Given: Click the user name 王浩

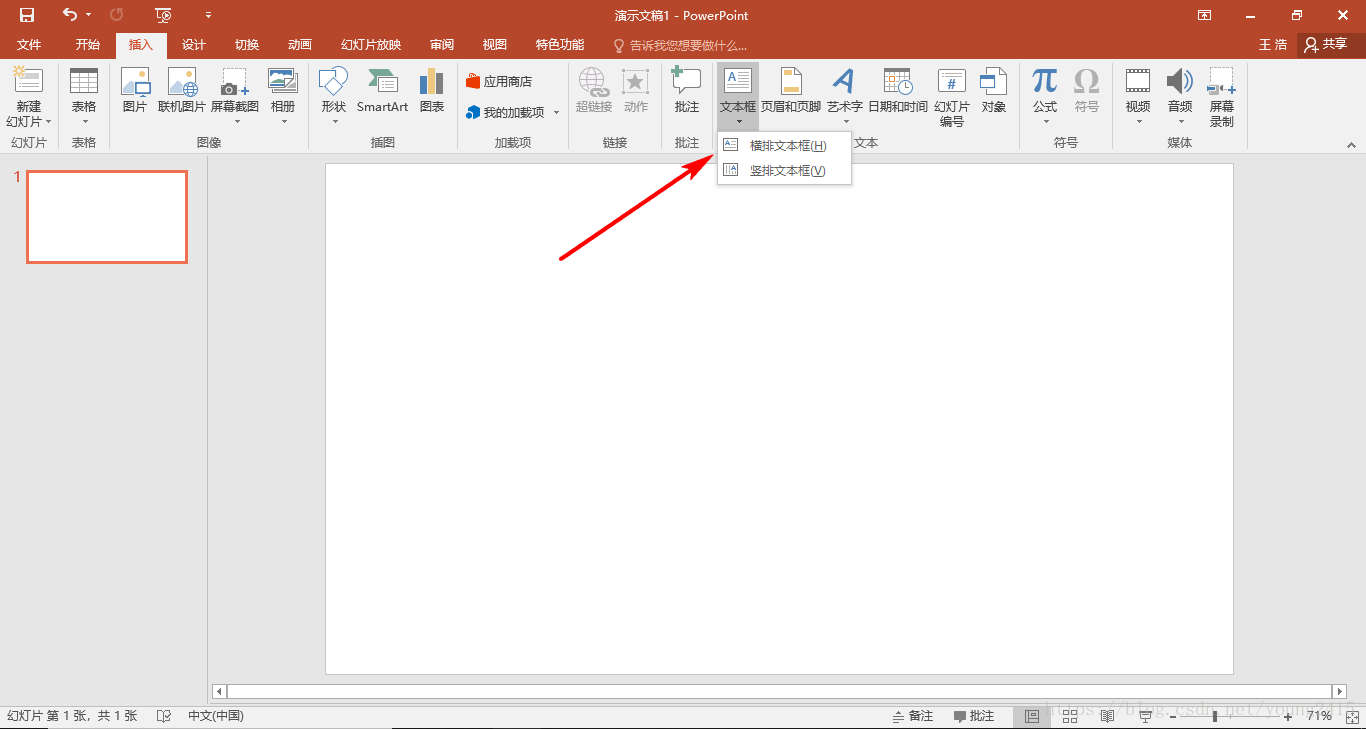Looking at the screenshot, I should coord(1273,45).
